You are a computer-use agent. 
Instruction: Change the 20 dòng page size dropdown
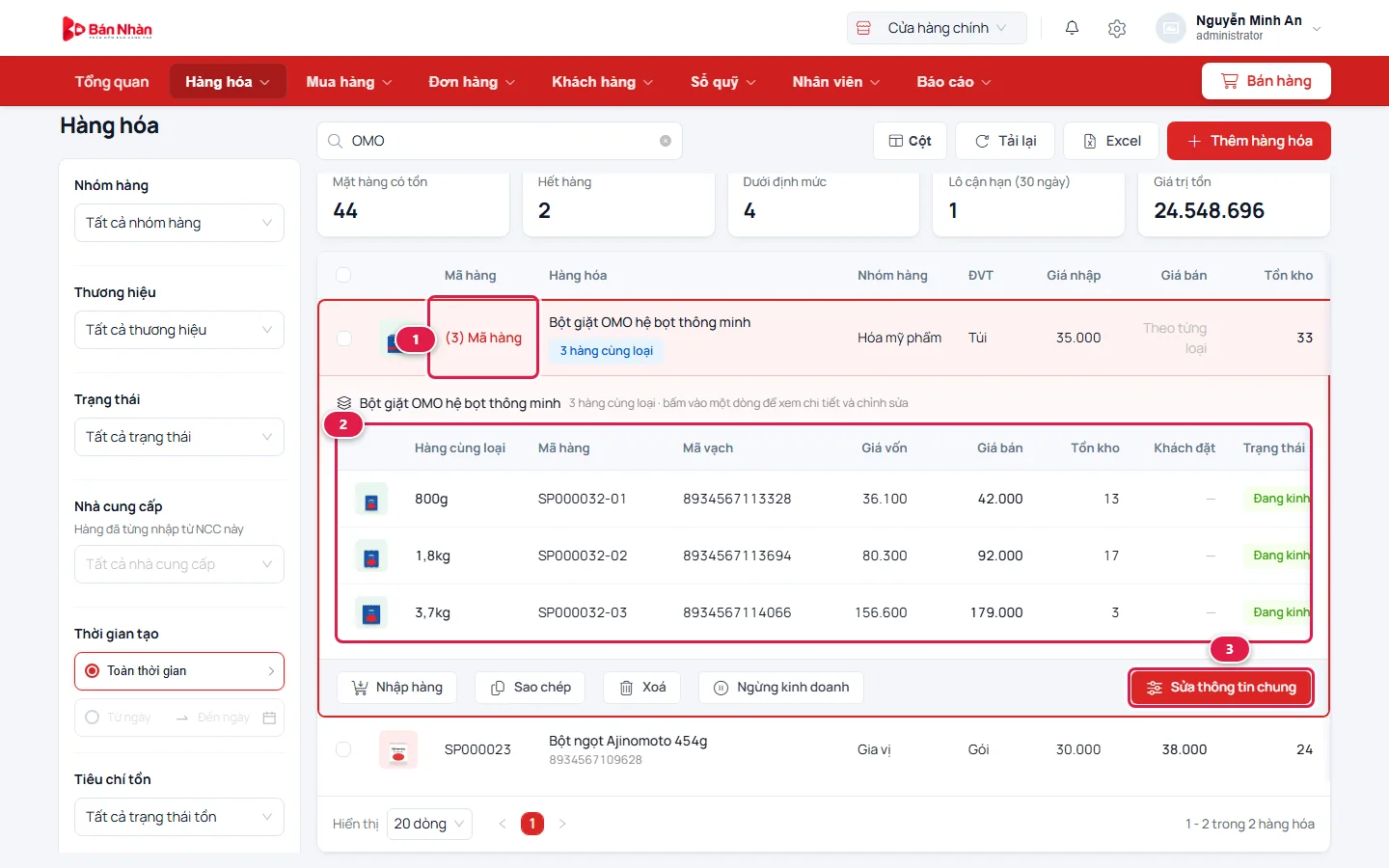tap(429, 824)
